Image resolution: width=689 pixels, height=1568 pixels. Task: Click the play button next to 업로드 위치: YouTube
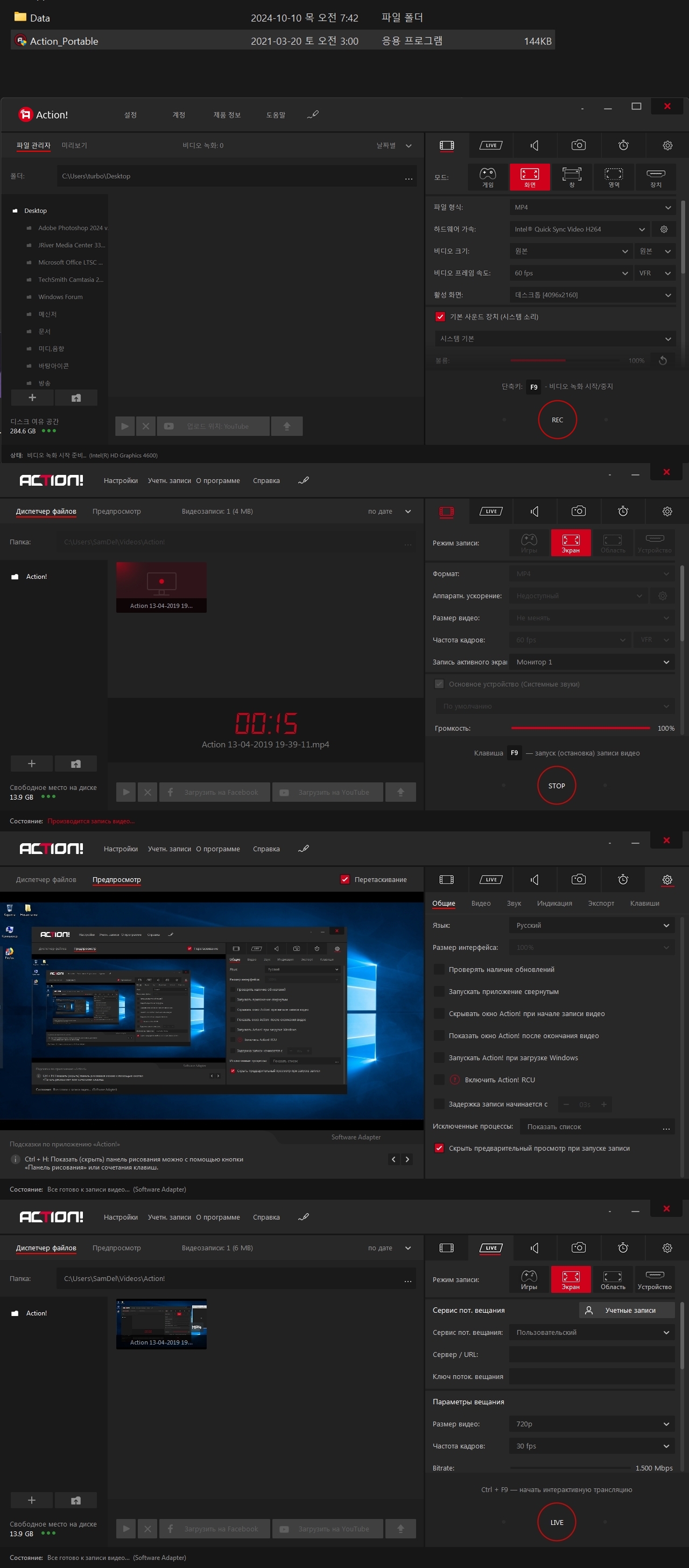click(x=125, y=426)
